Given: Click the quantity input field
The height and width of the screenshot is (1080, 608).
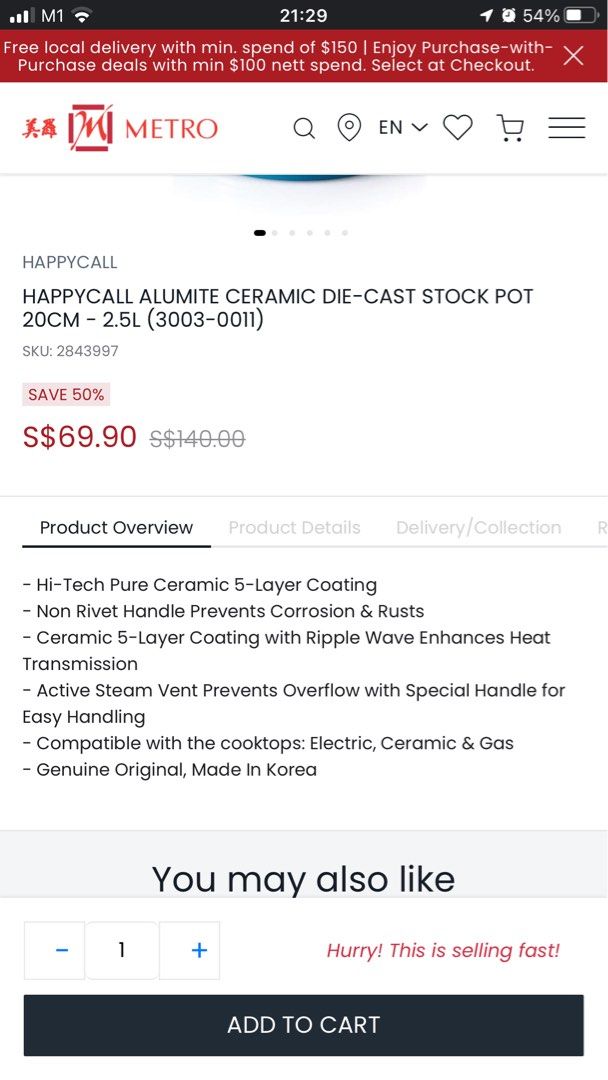Looking at the screenshot, I should pyautogui.click(x=121, y=950).
